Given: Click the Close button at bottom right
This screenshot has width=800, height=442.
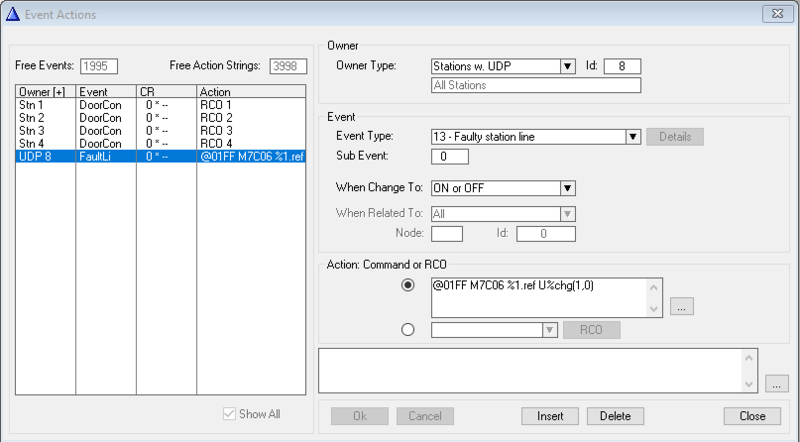Looking at the screenshot, I should pos(752,416).
